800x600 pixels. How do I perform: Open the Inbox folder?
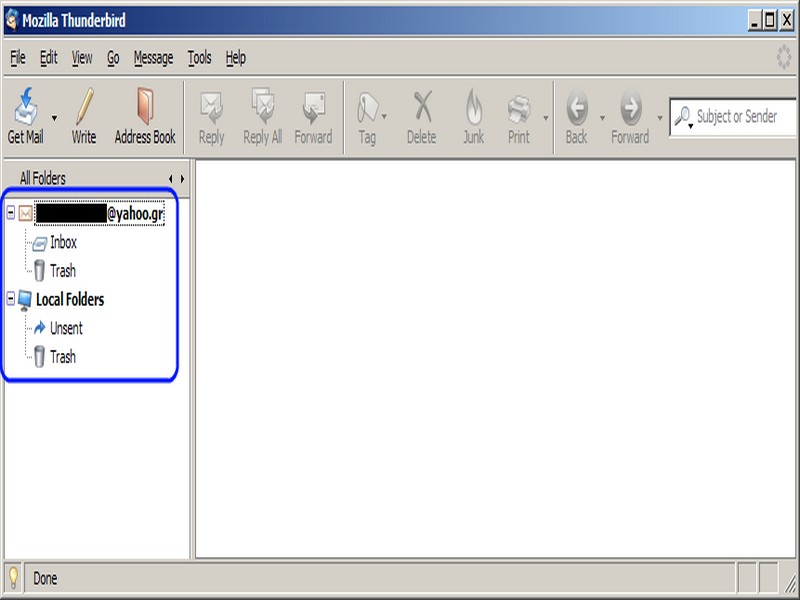tap(63, 242)
